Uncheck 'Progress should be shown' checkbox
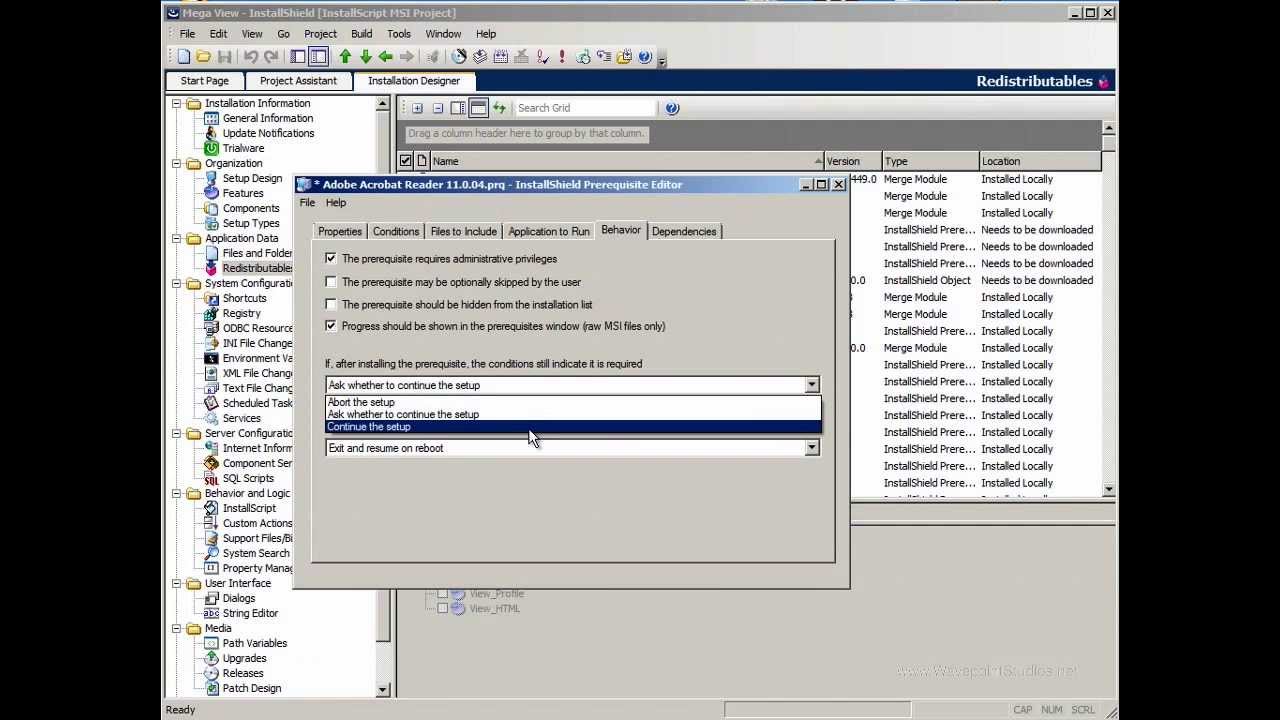The image size is (1280, 720). tap(331, 326)
